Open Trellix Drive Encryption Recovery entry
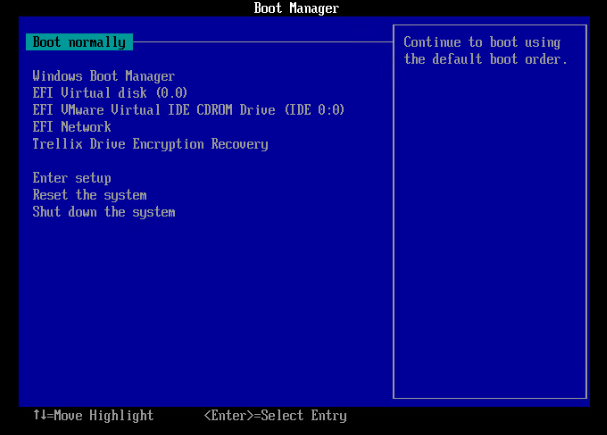 point(150,144)
